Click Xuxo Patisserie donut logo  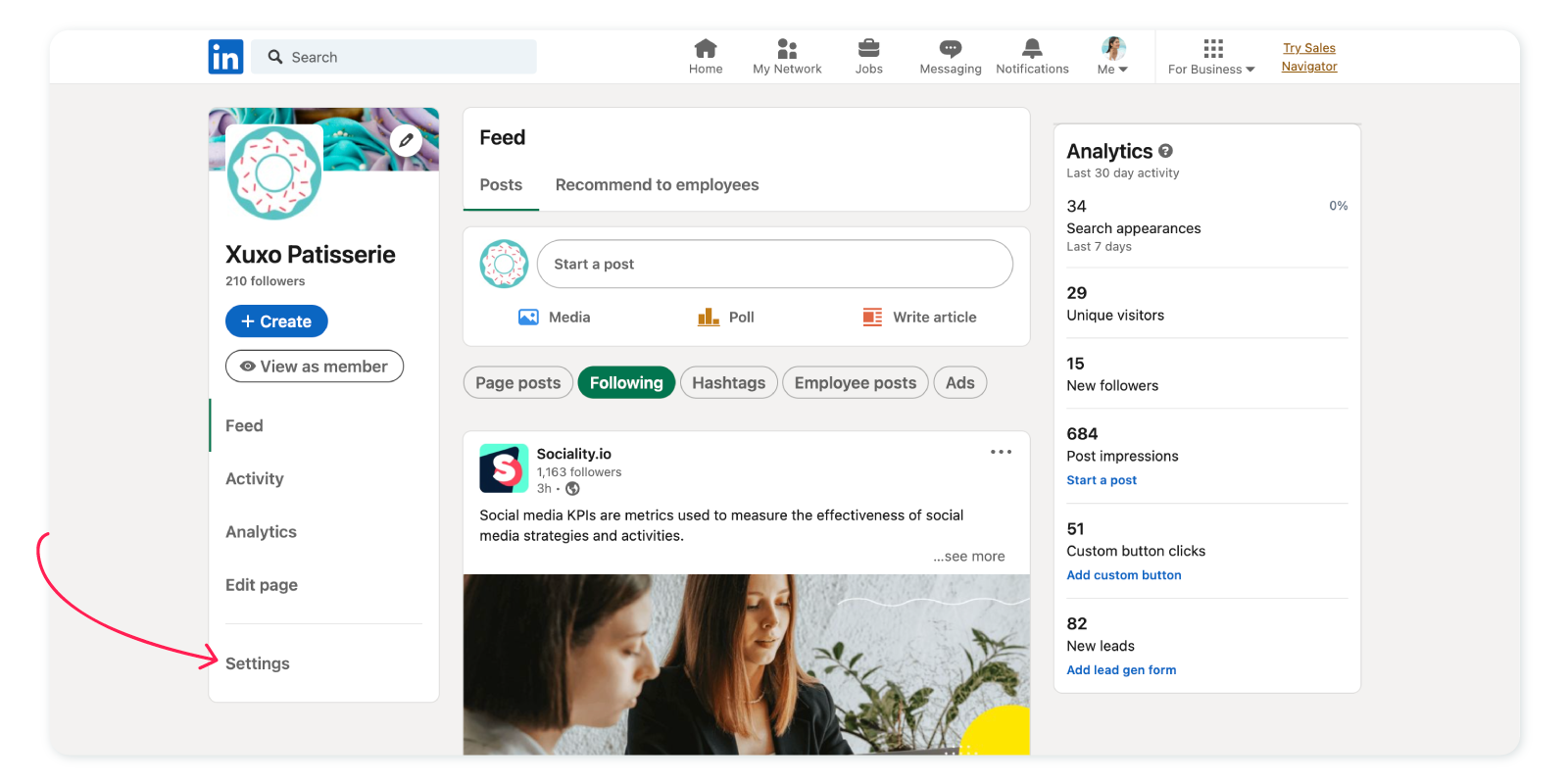274,172
